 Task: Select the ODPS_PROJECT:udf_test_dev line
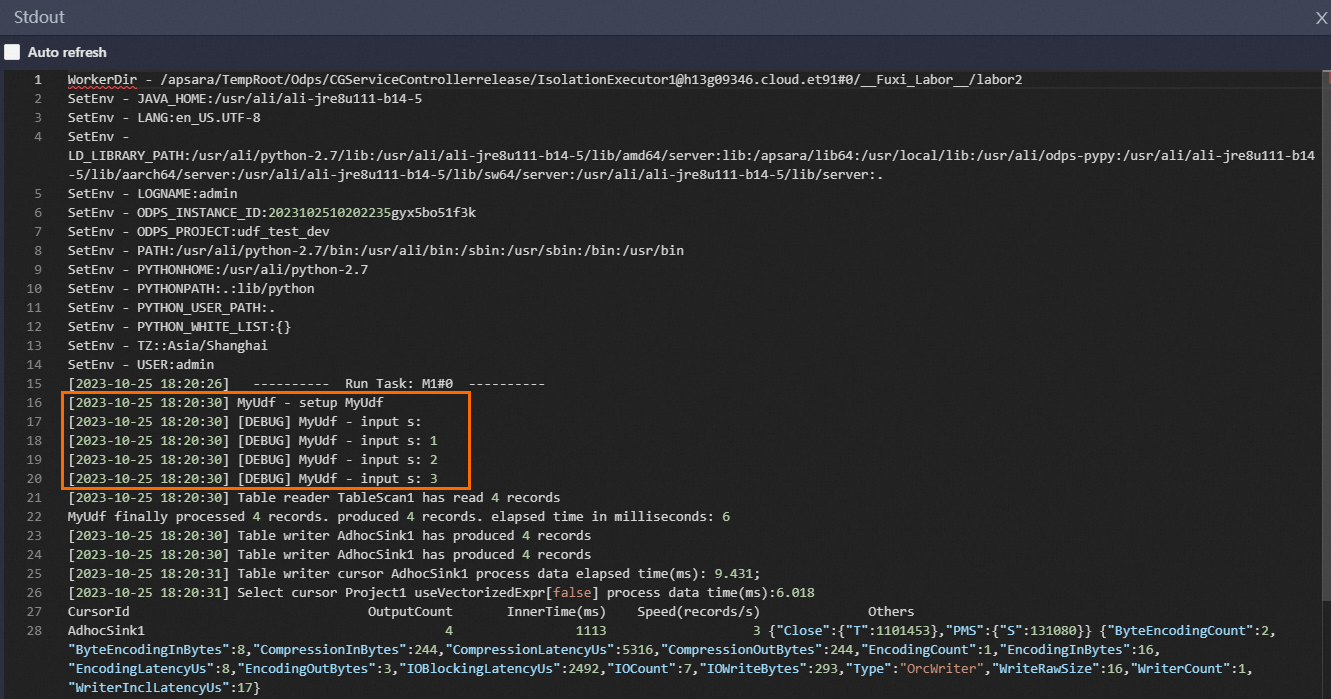pos(199,232)
